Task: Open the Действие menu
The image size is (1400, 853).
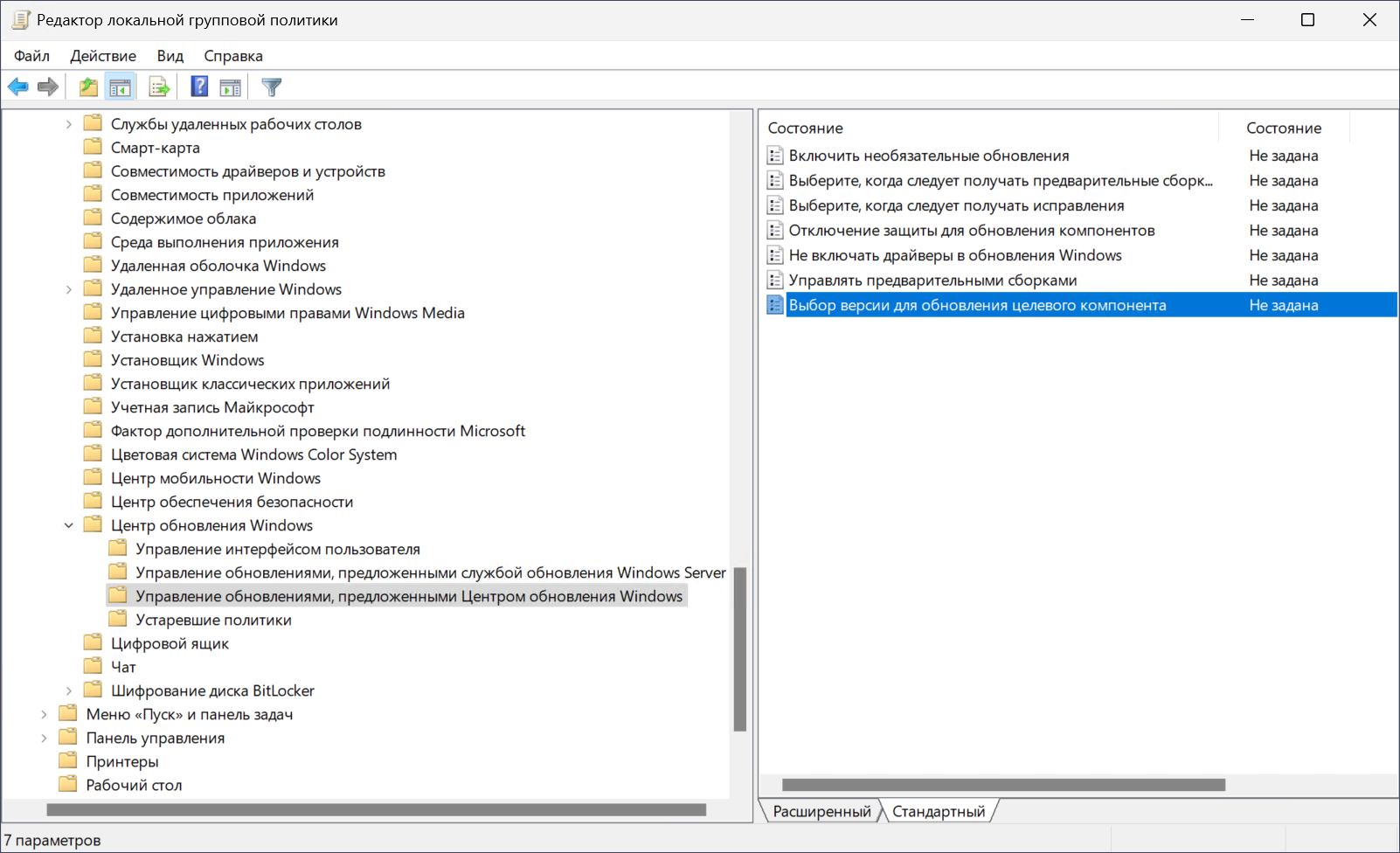Action: [103, 56]
